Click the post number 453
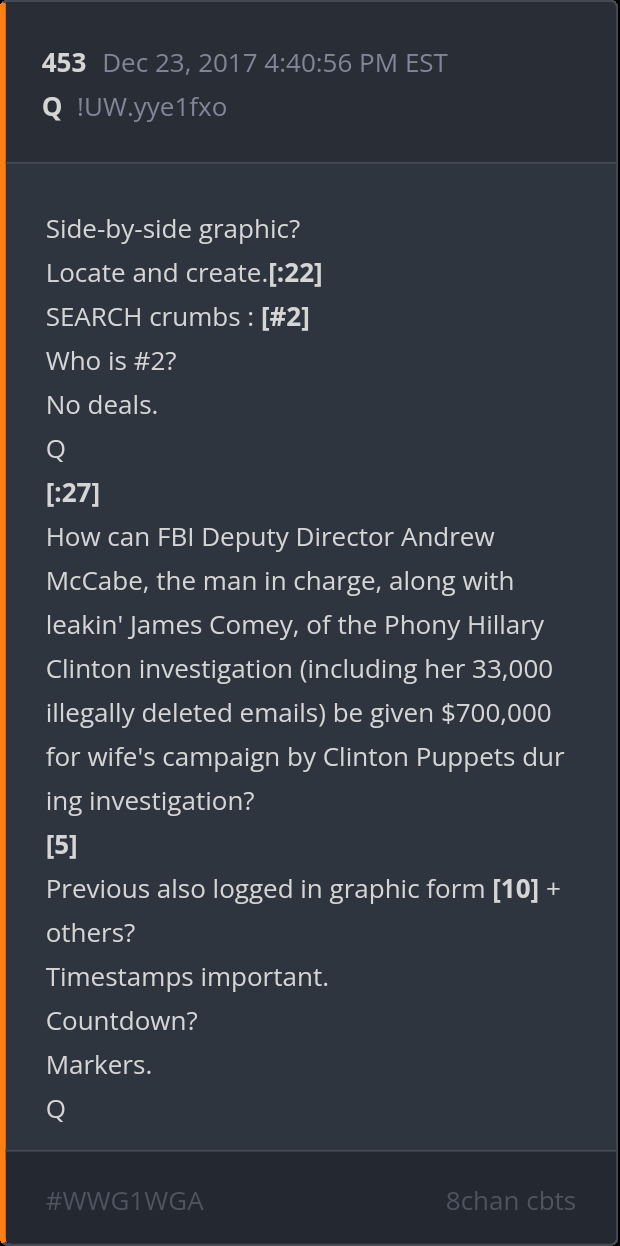The height and width of the screenshot is (1246, 620). click(x=64, y=63)
